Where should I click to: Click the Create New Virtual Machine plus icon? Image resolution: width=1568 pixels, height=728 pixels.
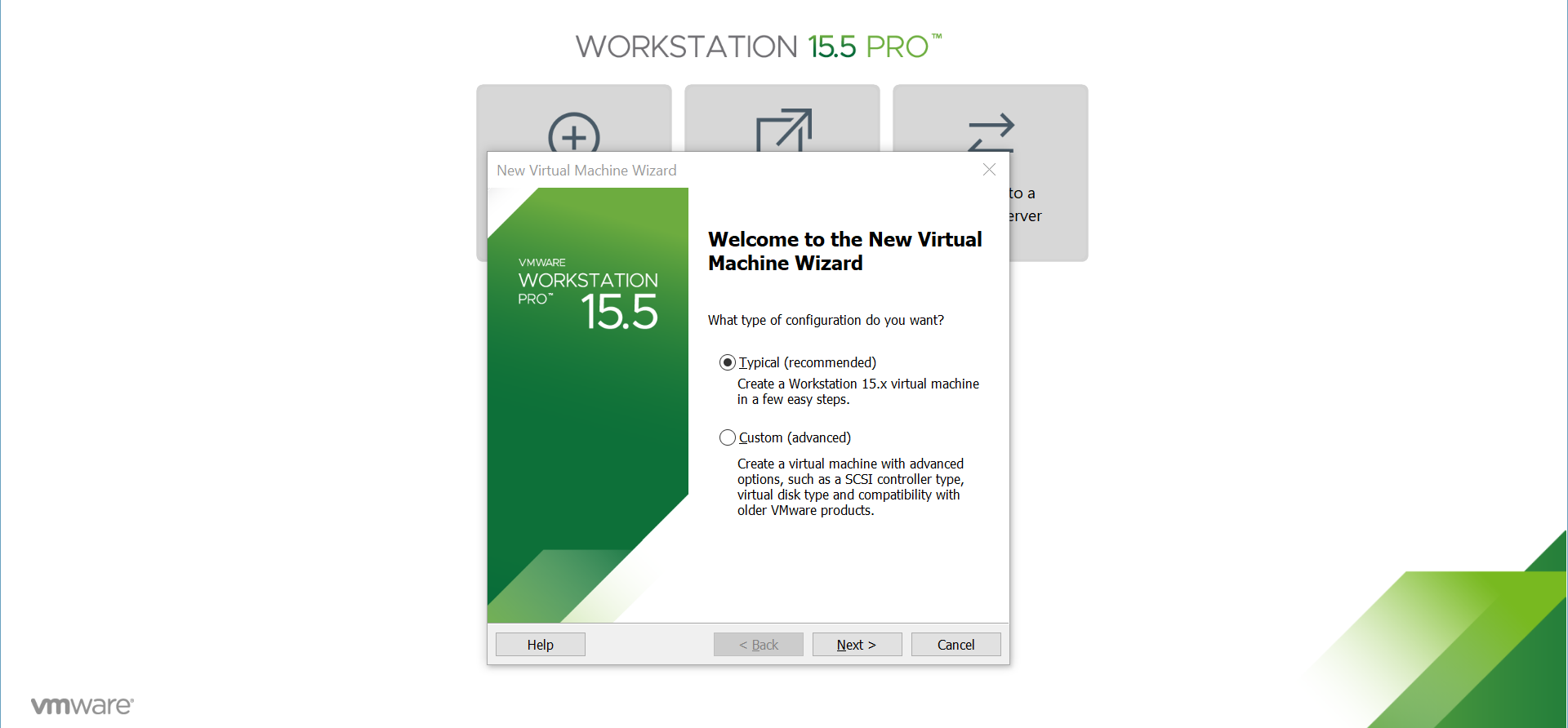tap(573, 132)
